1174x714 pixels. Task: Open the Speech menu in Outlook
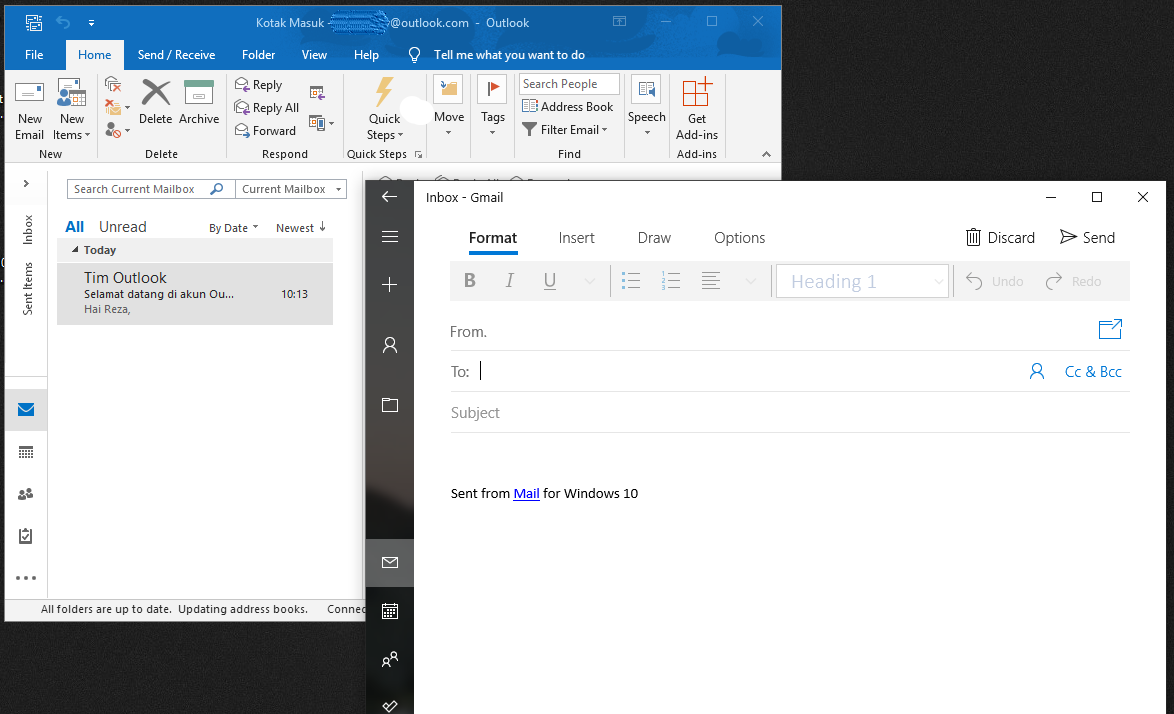(x=647, y=106)
